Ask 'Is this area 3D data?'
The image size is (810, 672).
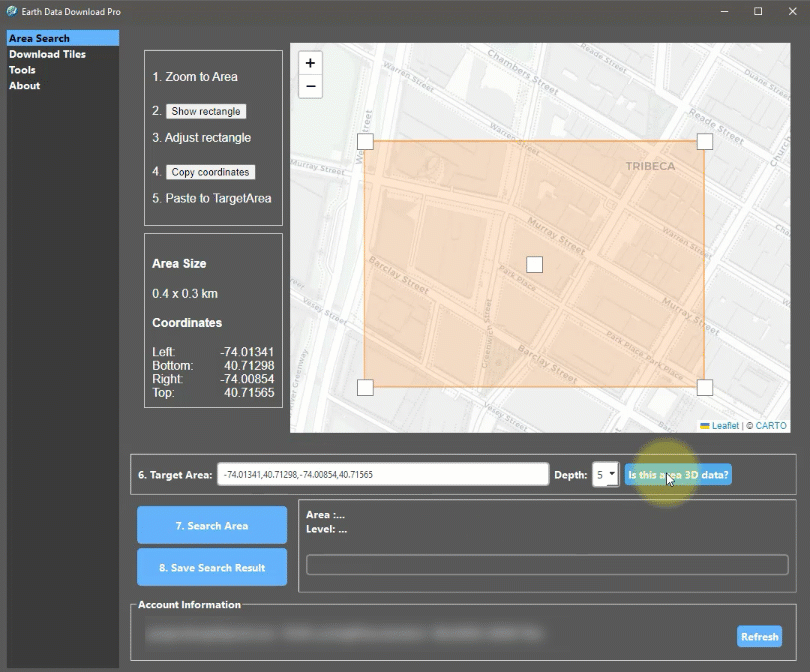678,475
